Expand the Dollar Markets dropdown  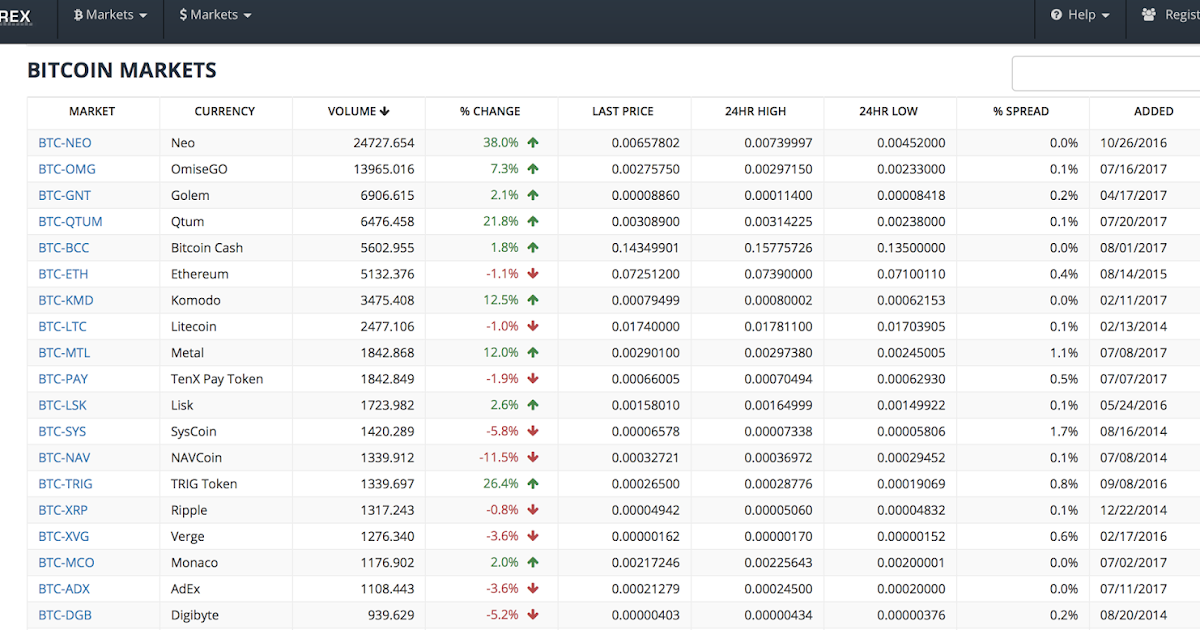pos(215,15)
